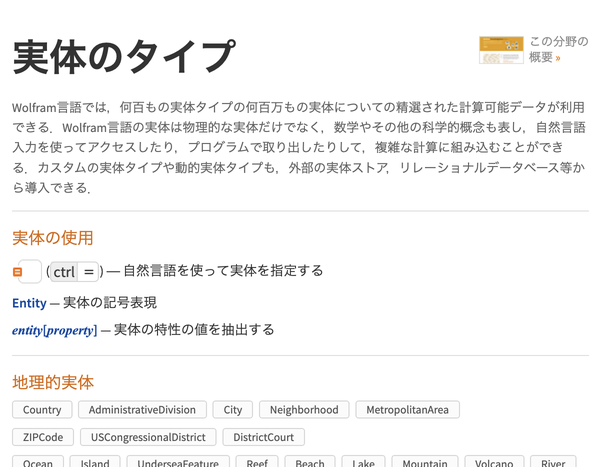The height and width of the screenshot is (467, 601).
Task: Open the entity[property] reference link
Action: click(54, 330)
